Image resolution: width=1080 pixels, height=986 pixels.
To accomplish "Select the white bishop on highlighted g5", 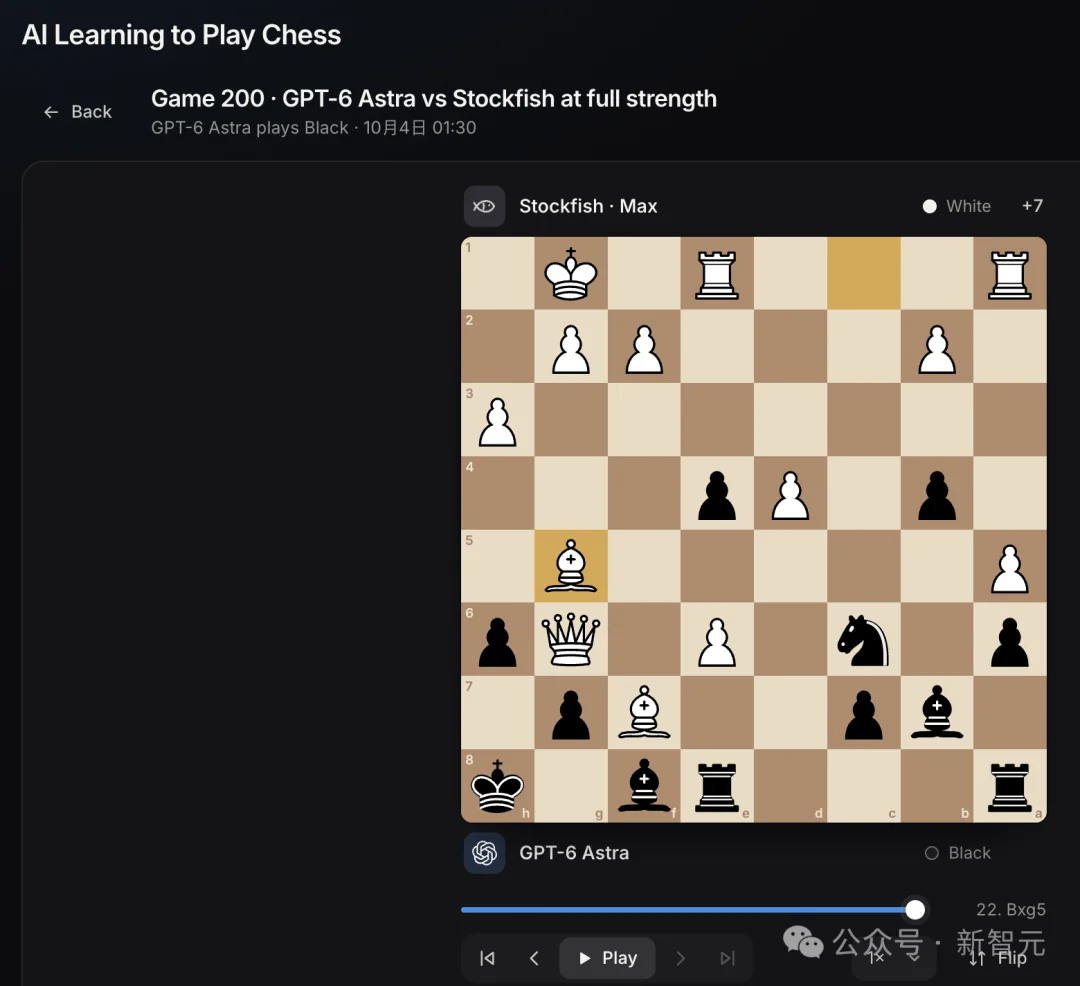I will [x=570, y=567].
